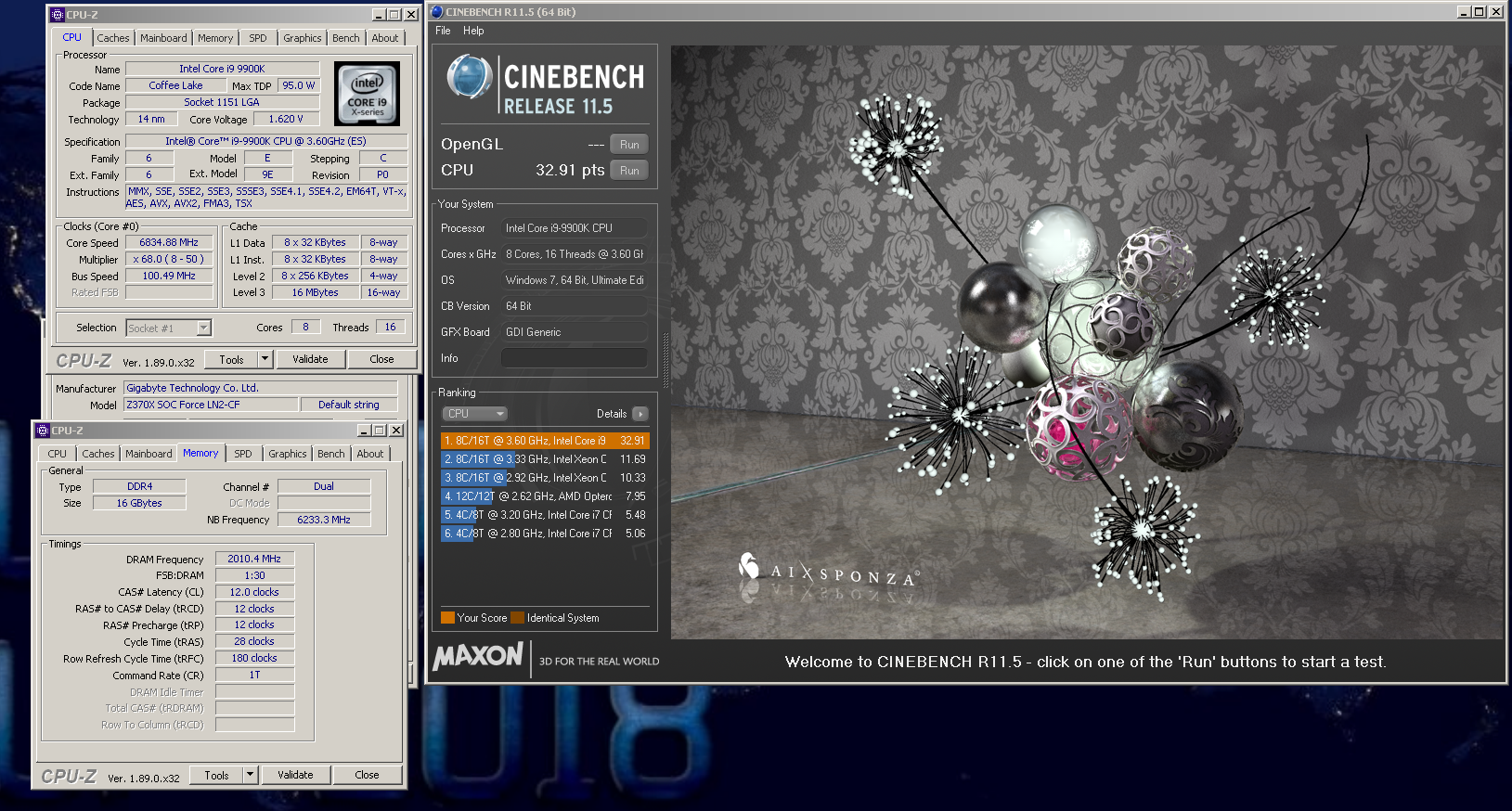Image resolution: width=1512 pixels, height=811 pixels.
Task: Click Close in top CPU-Z window
Action: (381, 359)
